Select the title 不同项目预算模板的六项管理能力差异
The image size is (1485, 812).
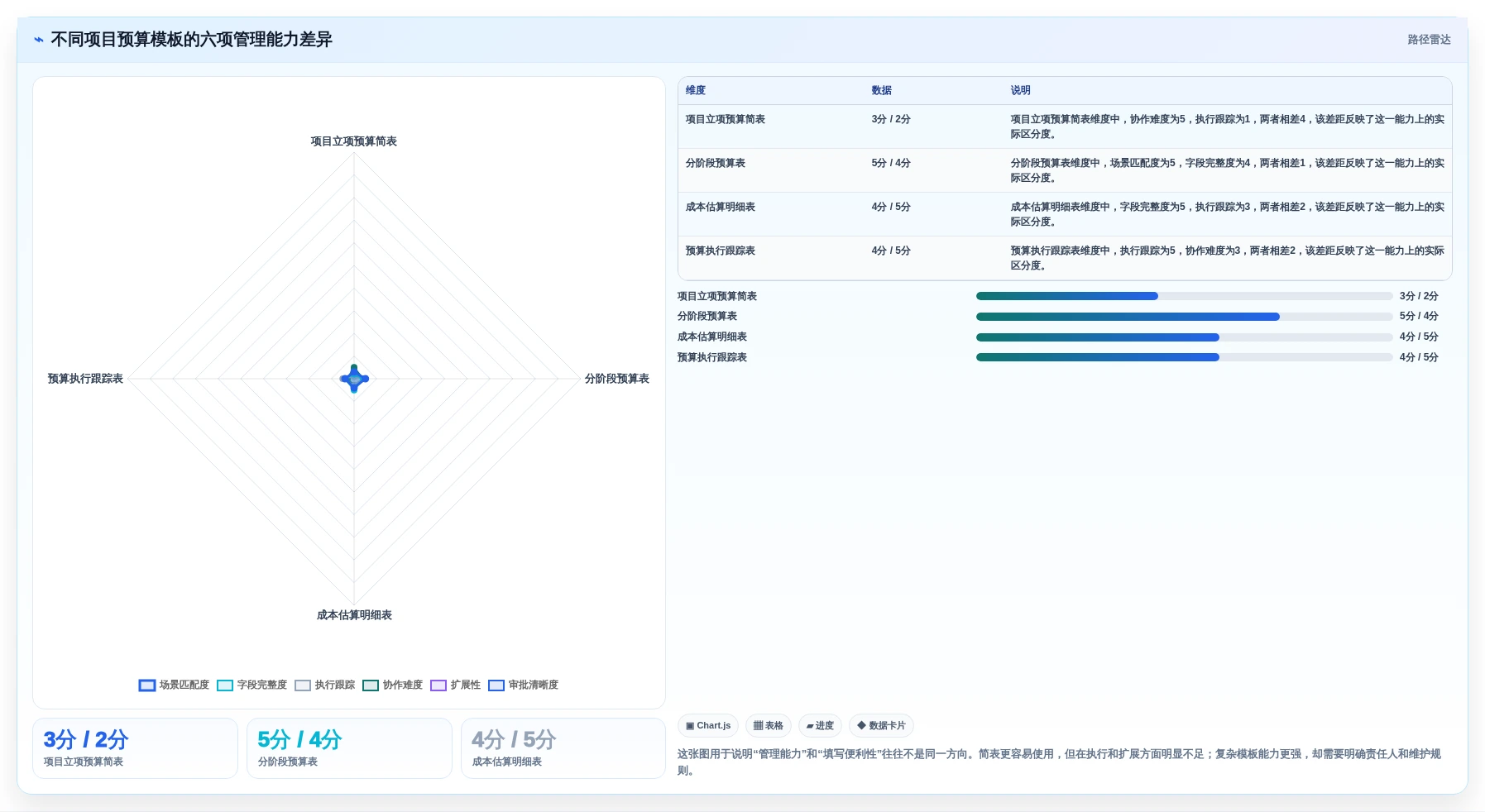pos(191,40)
